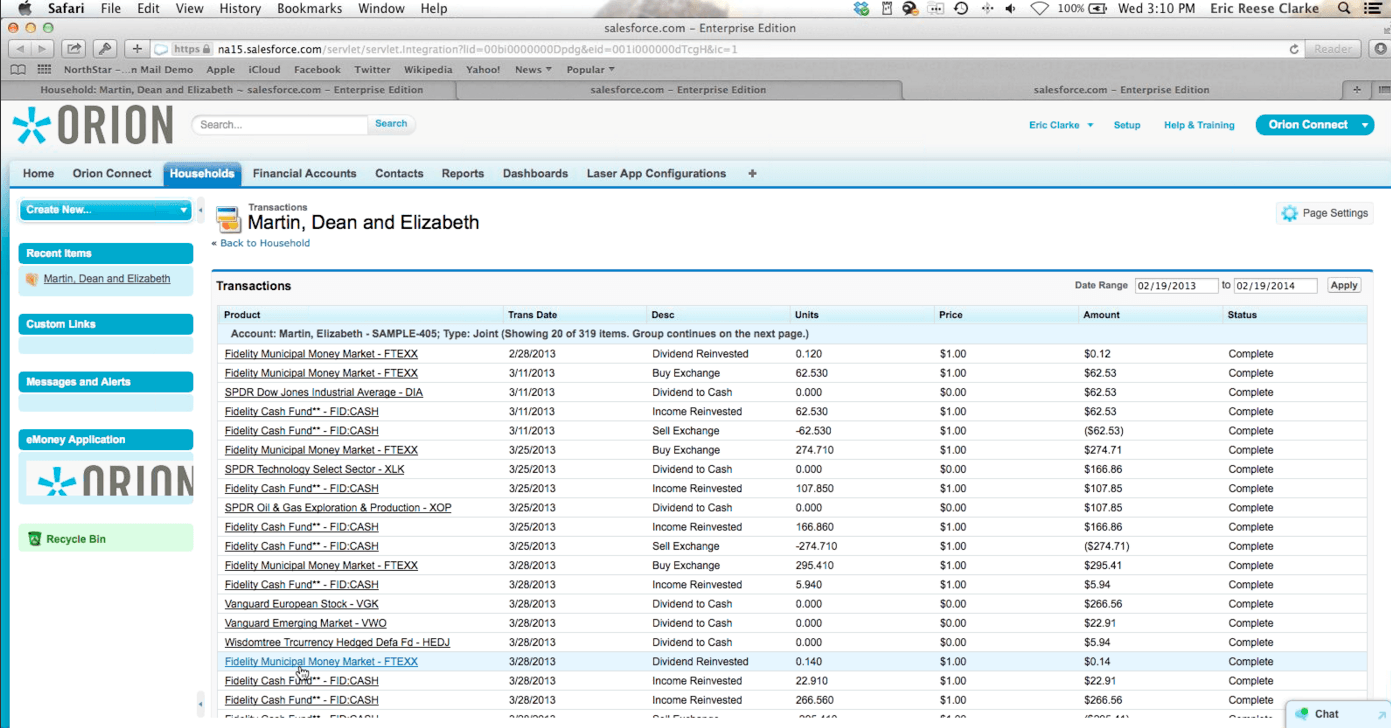Open the Dashboards tab
Screen dimensions: 1391x728
535,174
